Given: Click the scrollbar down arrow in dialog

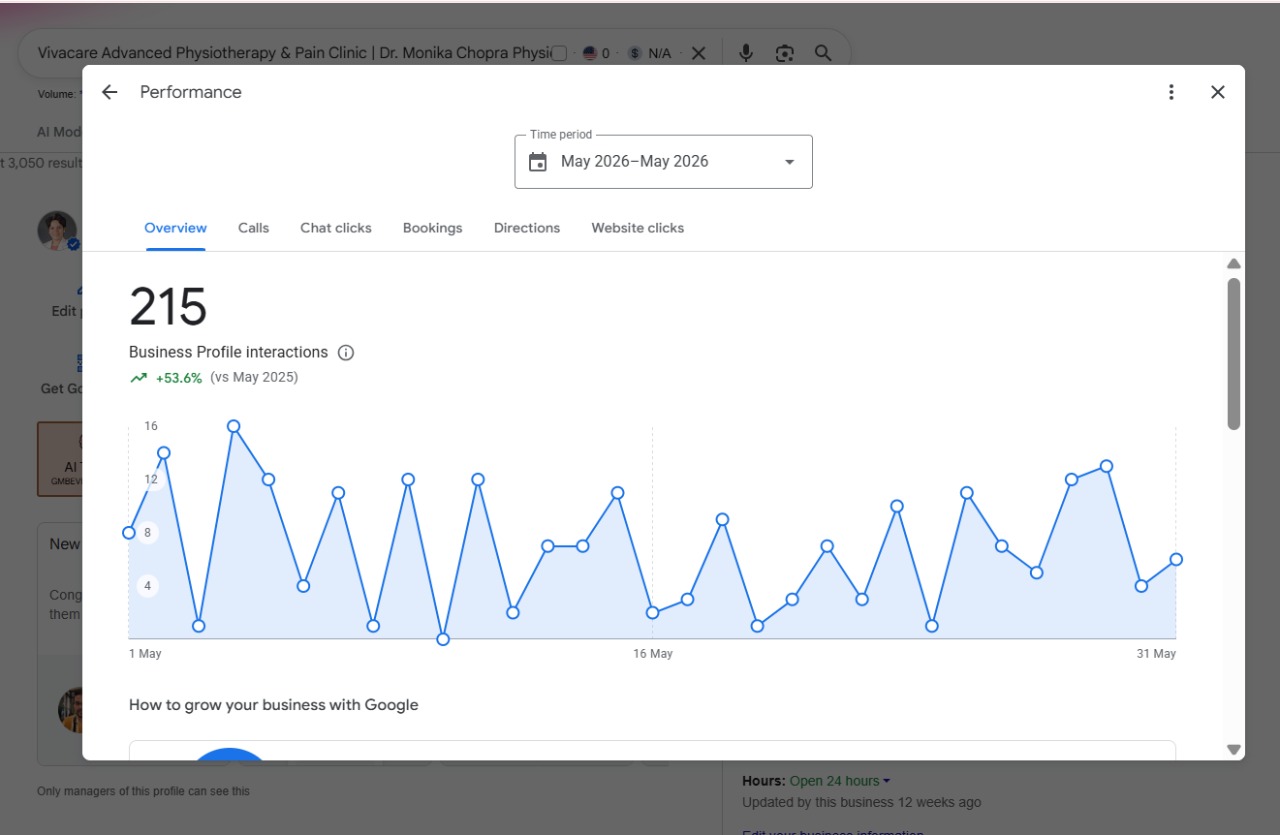Looking at the screenshot, I should (x=1234, y=749).
